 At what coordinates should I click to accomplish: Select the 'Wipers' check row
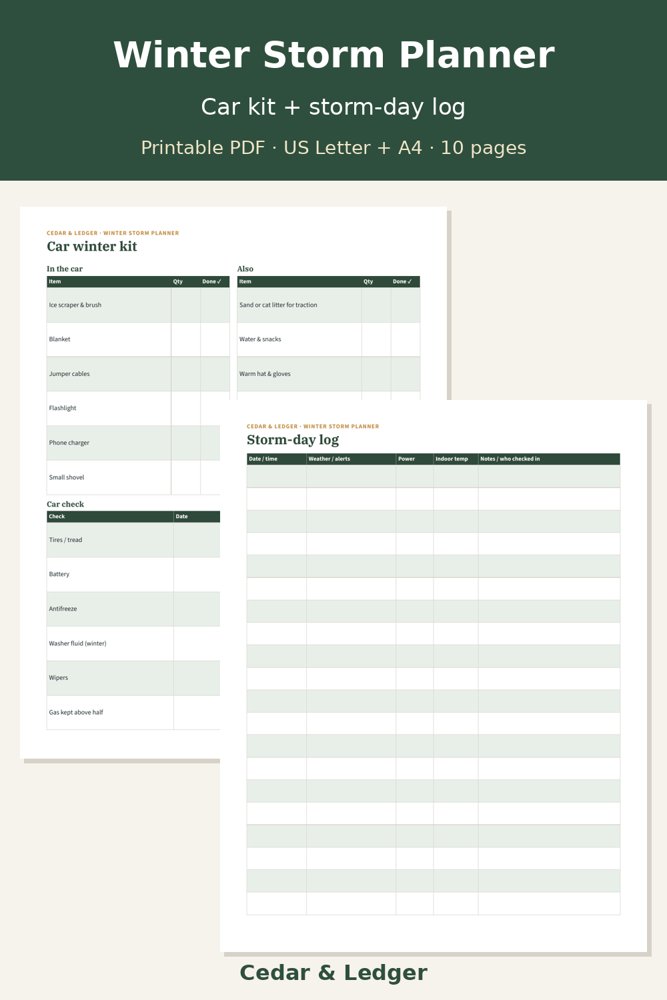[133, 677]
